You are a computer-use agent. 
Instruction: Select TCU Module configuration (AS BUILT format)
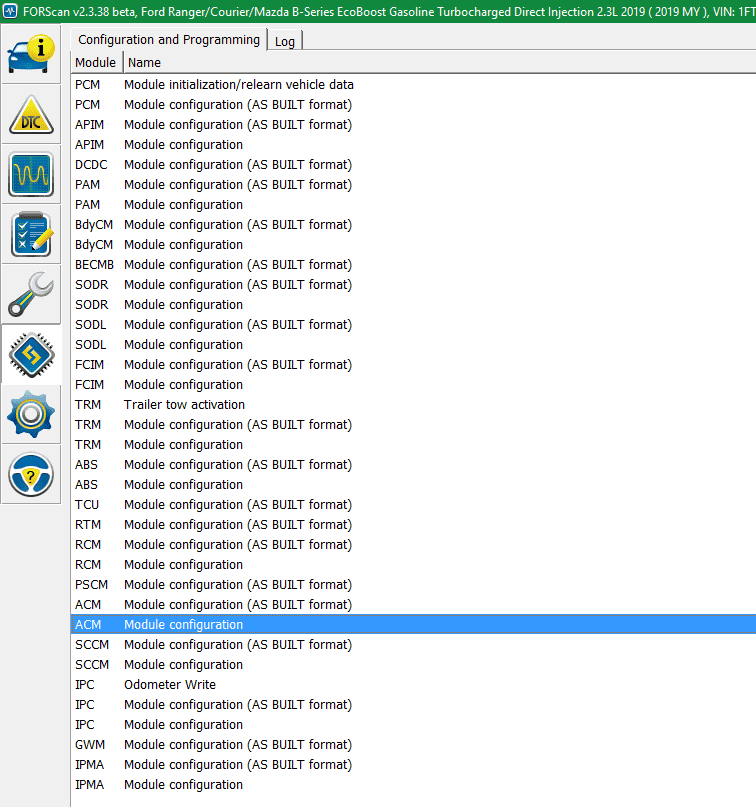click(413, 505)
